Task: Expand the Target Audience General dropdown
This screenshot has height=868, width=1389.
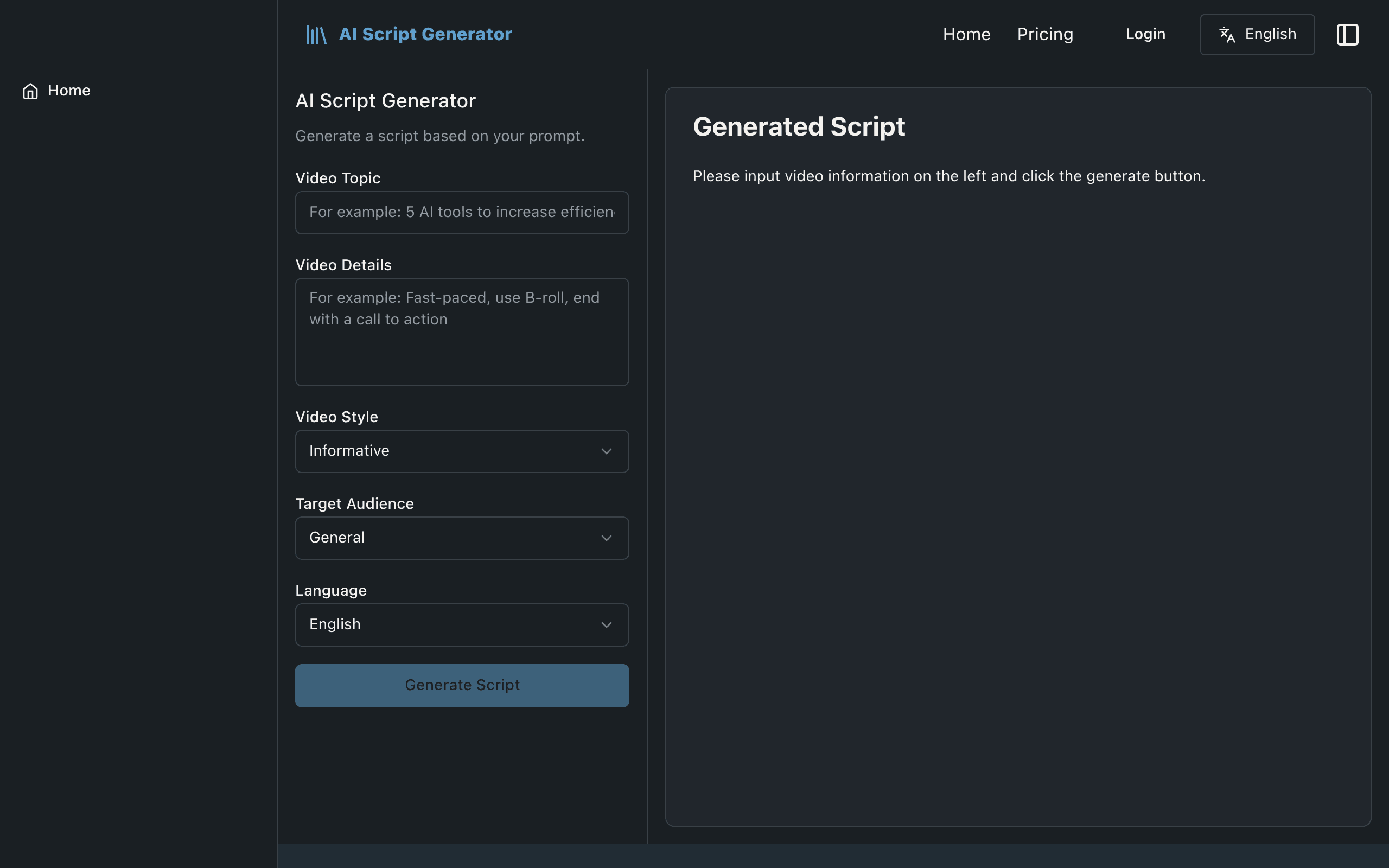Action: point(462,538)
